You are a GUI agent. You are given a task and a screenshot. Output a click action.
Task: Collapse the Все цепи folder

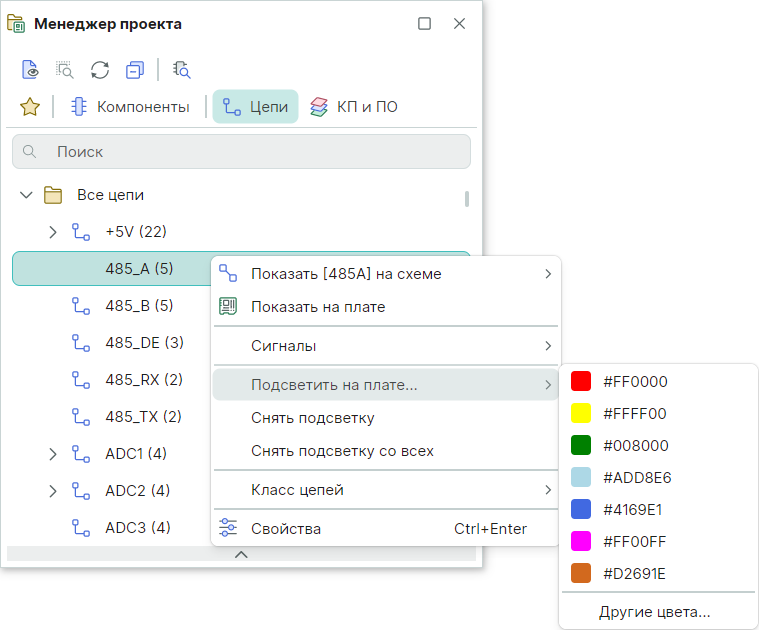26,195
